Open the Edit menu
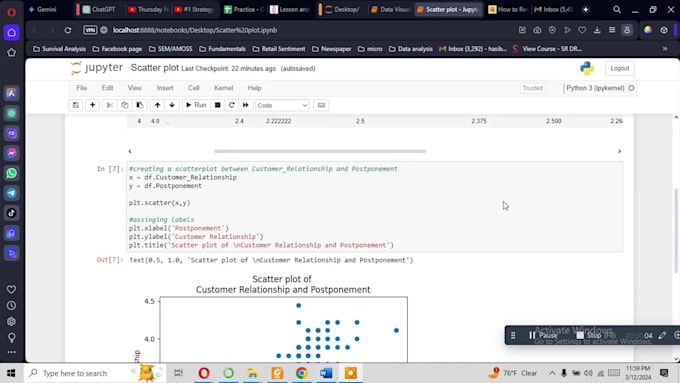 coord(107,88)
